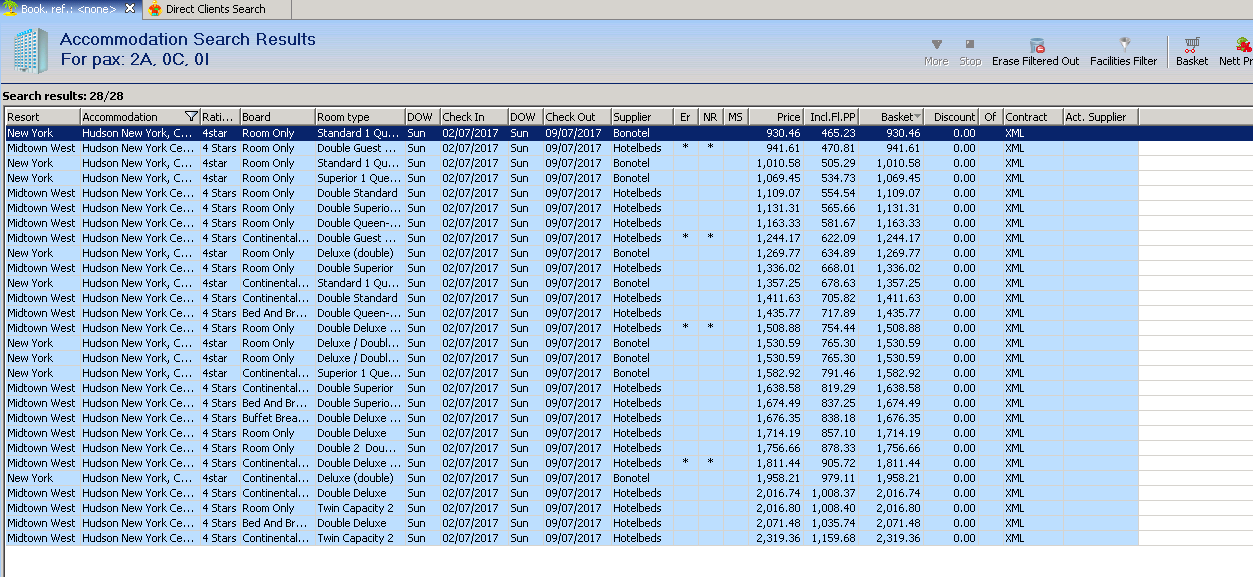The height and width of the screenshot is (577, 1253).
Task: Click the Nett Price toolbar icon
Action: (x=1243, y=45)
